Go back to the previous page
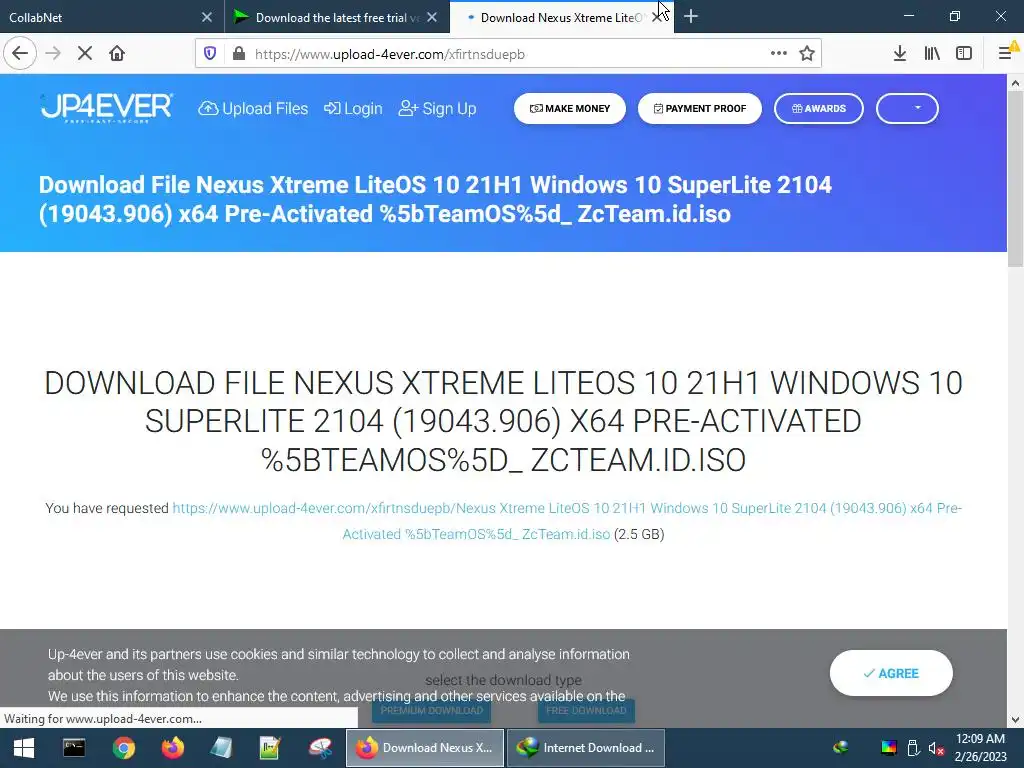This screenshot has width=1024, height=768. 20,54
